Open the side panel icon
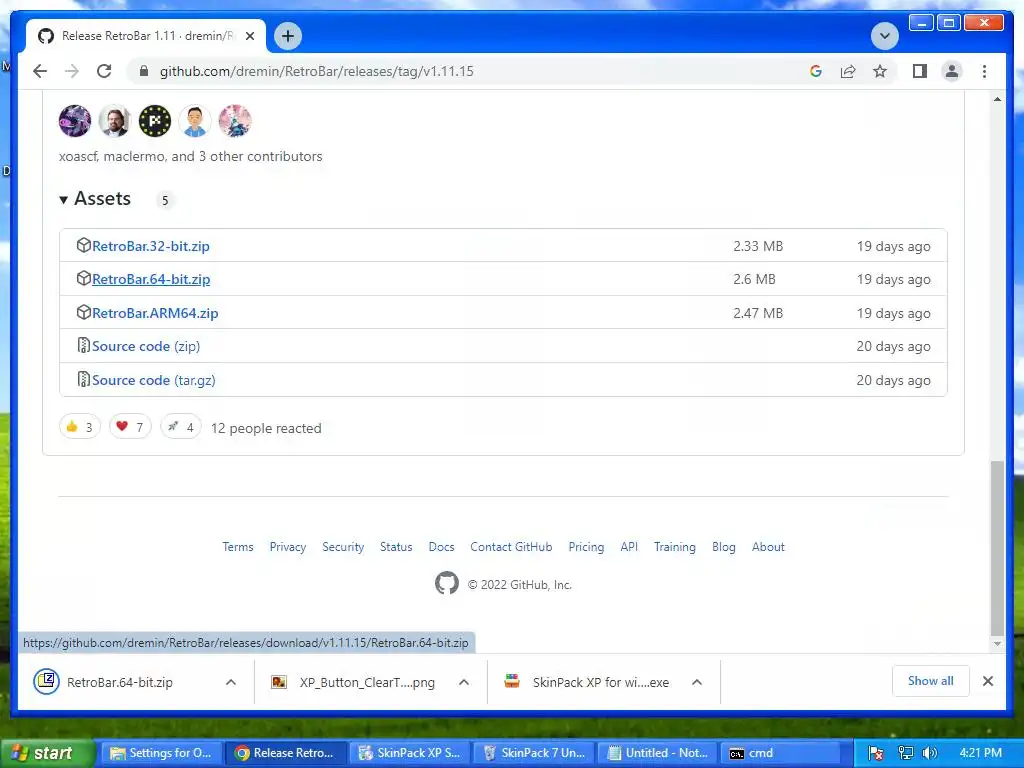Image resolution: width=1024 pixels, height=768 pixels. (920, 71)
